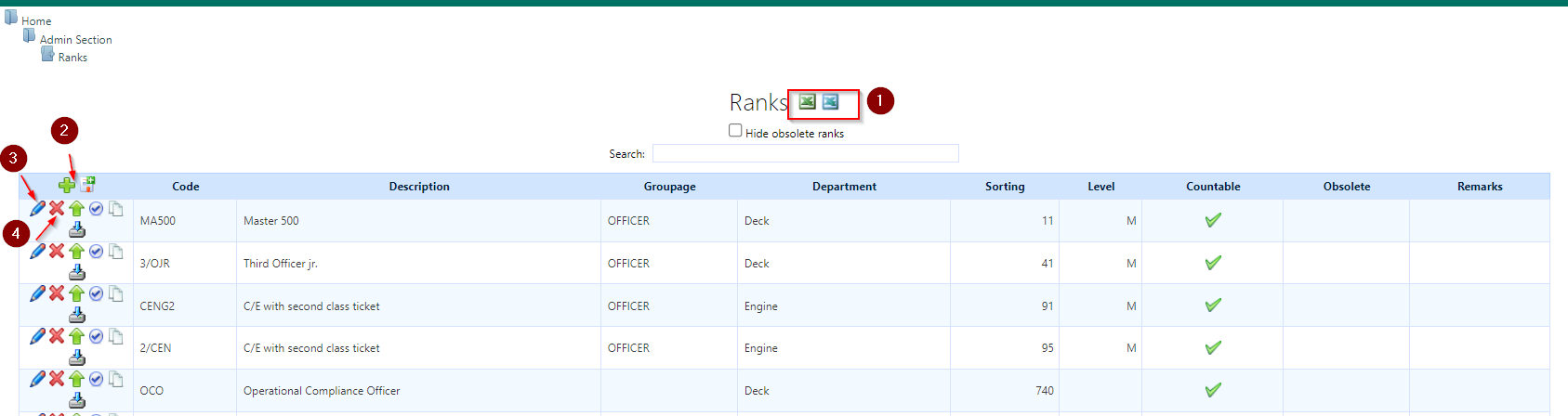Delete the CENG2 rank with red X
Image resolution: width=1568 pixels, height=416 pixels.
(x=57, y=293)
